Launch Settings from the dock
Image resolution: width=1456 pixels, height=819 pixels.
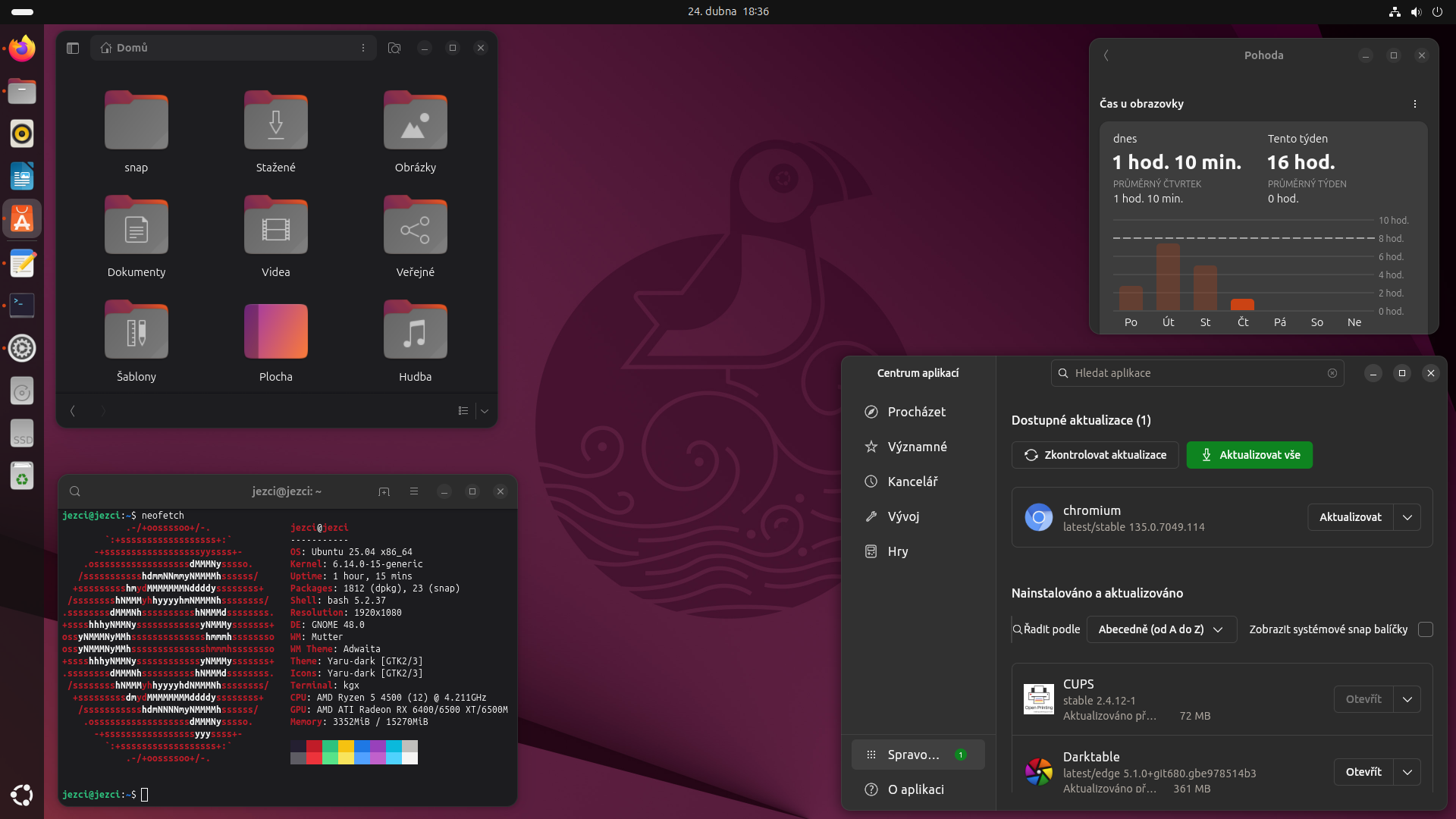tap(22, 348)
